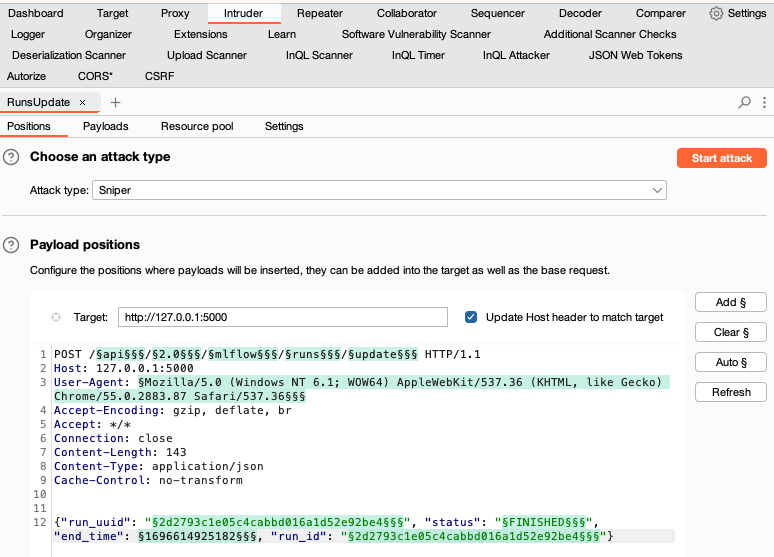Go to the Extensions tab
The height and width of the screenshot is (557, 774).
[x=200, y=35]
